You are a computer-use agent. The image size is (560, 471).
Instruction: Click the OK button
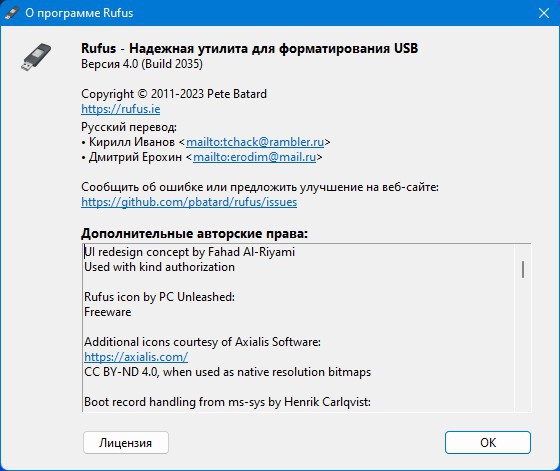488,442
